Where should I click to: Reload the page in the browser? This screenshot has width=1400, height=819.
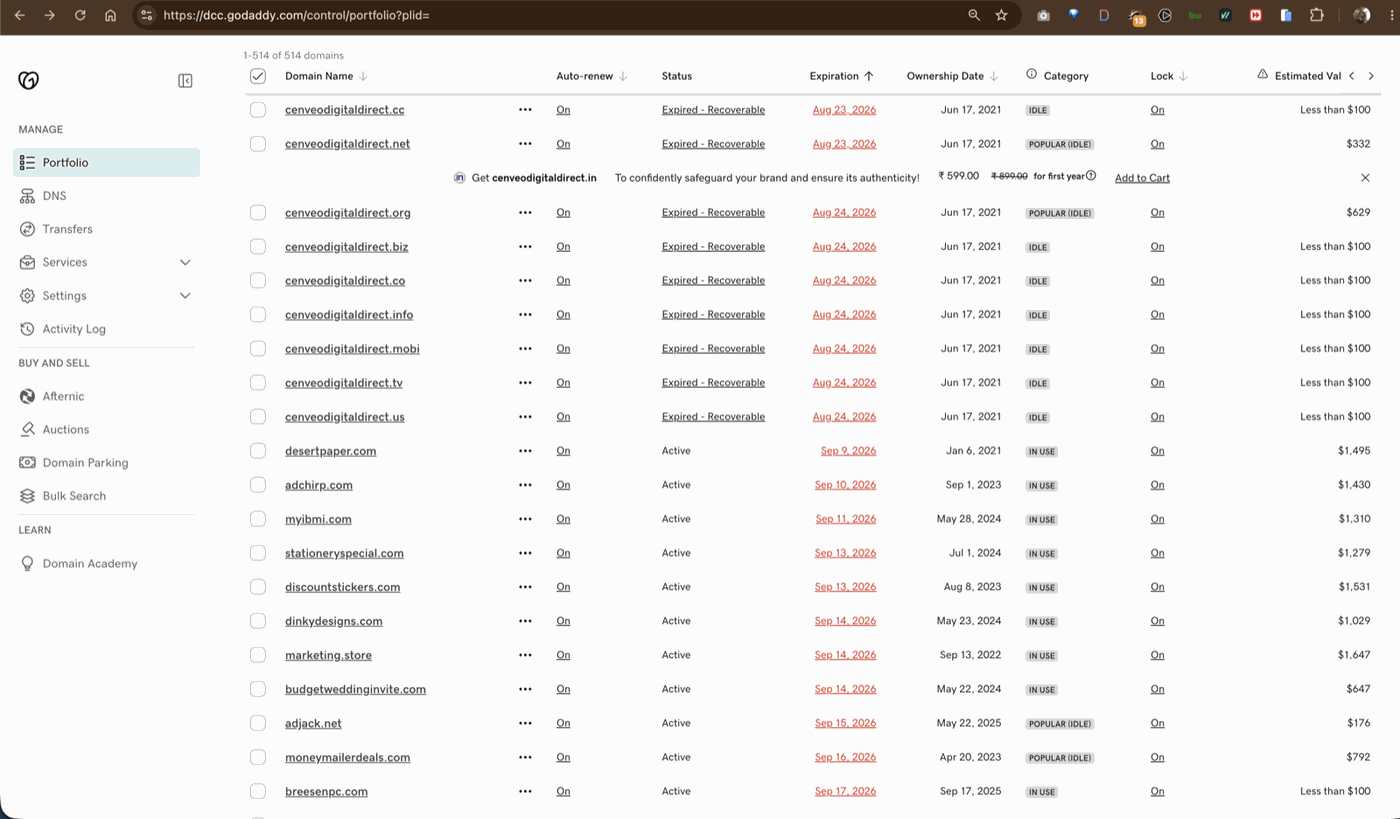(80, 15)
